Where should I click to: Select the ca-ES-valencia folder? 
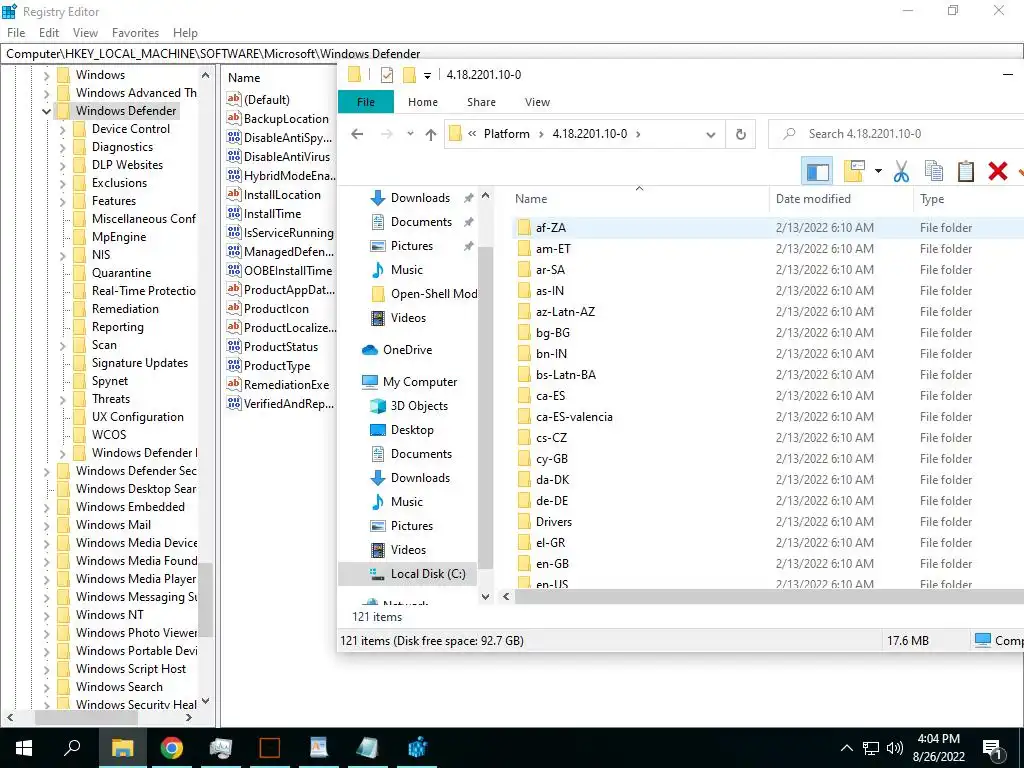pyautogui.click(x=574, y=417)
